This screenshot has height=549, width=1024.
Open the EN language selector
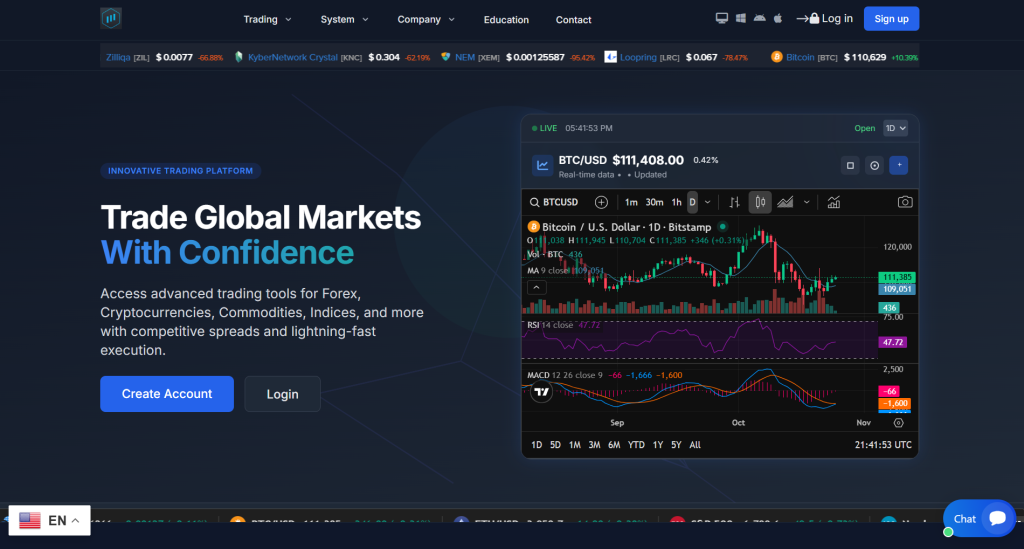point(50,520)
